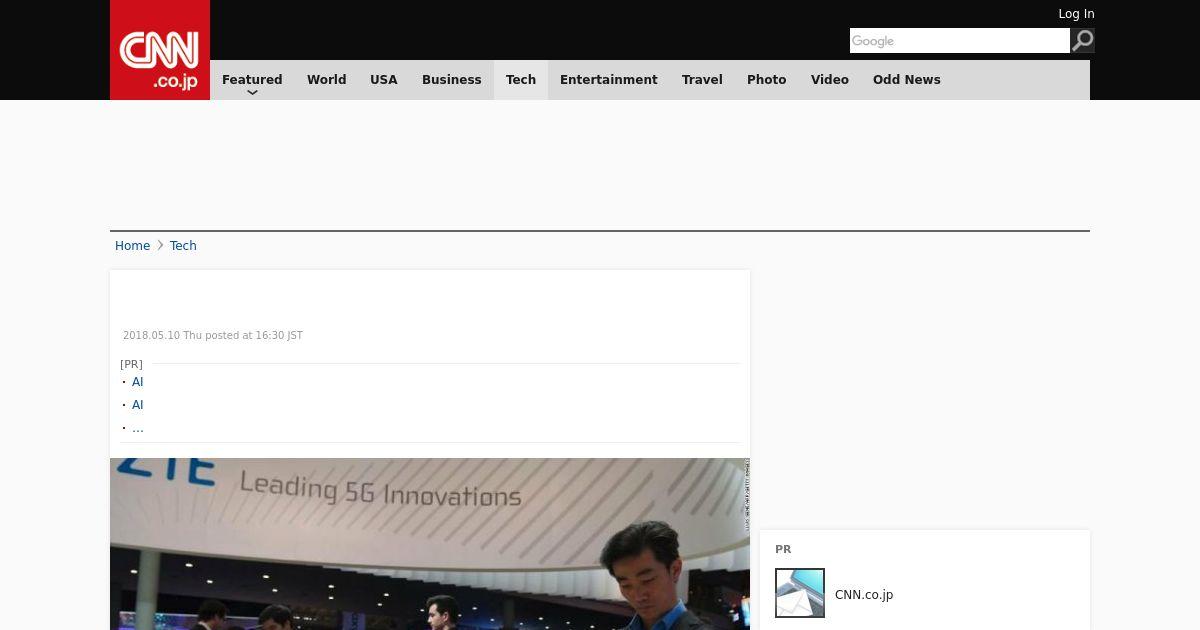Click the ZTE 5G article photo
Image resolution: width=1200 pixels, height=630 pixels.
(430, 544)
